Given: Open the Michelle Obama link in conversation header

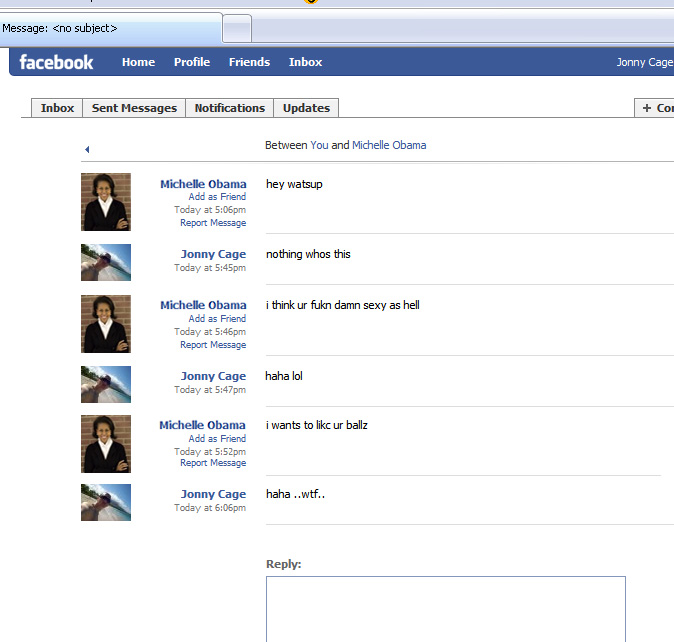Looking at the screenshot, I should 389,145.
